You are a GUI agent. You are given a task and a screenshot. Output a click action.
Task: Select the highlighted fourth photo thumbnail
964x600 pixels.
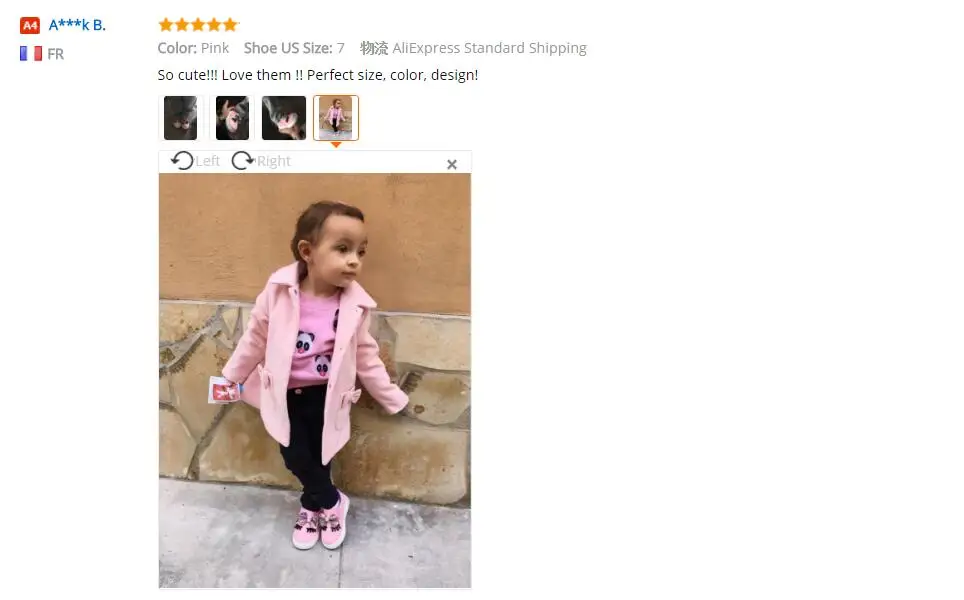(x=336, y=117)
